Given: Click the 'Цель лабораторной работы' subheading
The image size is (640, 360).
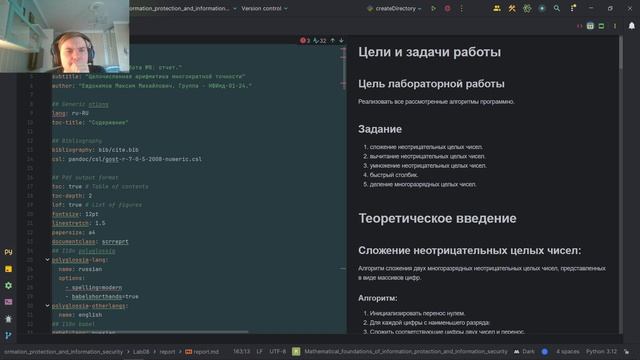Looking at the screenshot, I should (x=431, y=84).
